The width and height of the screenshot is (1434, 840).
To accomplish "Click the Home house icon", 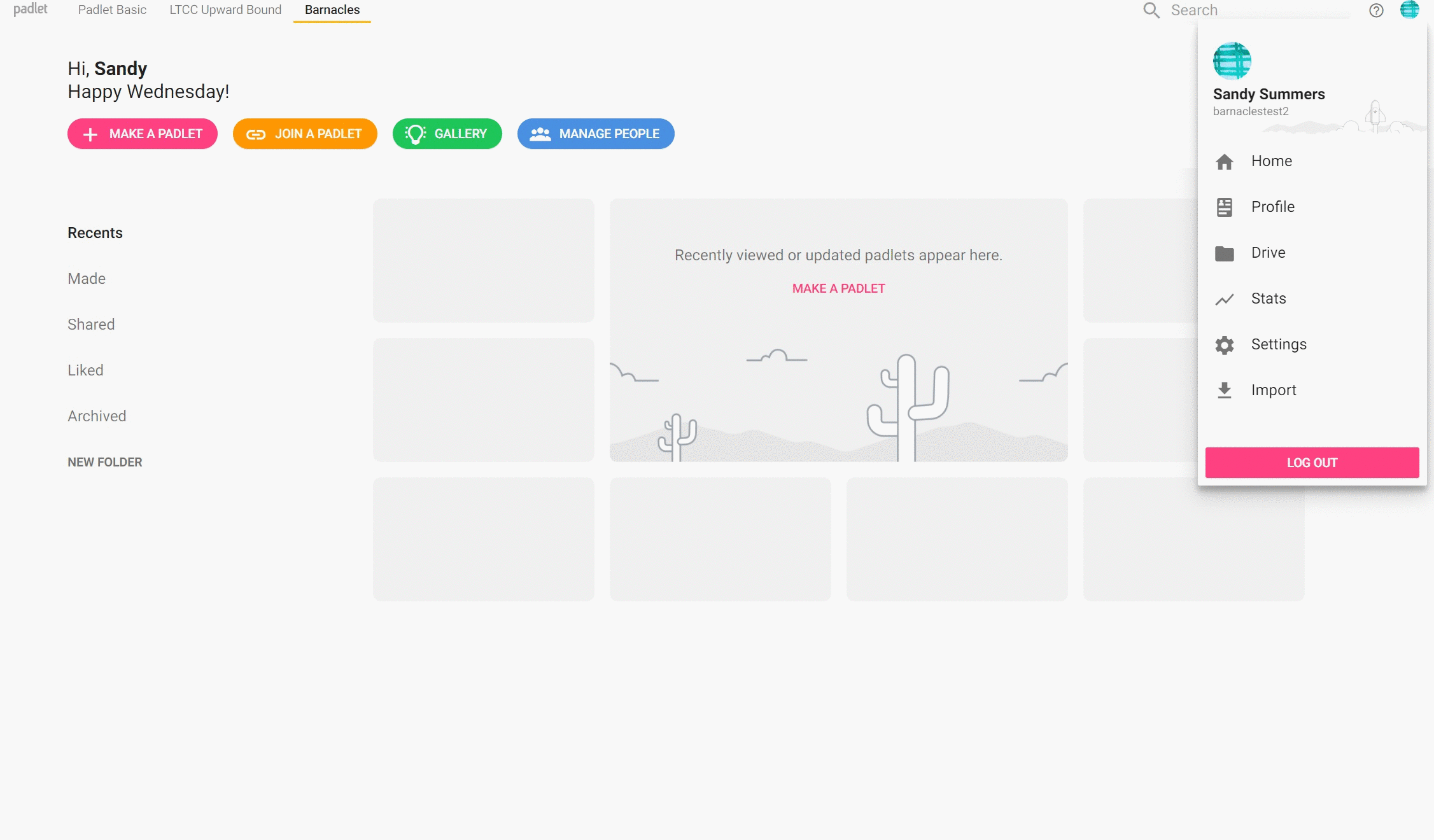I will tap(1224, 162).
